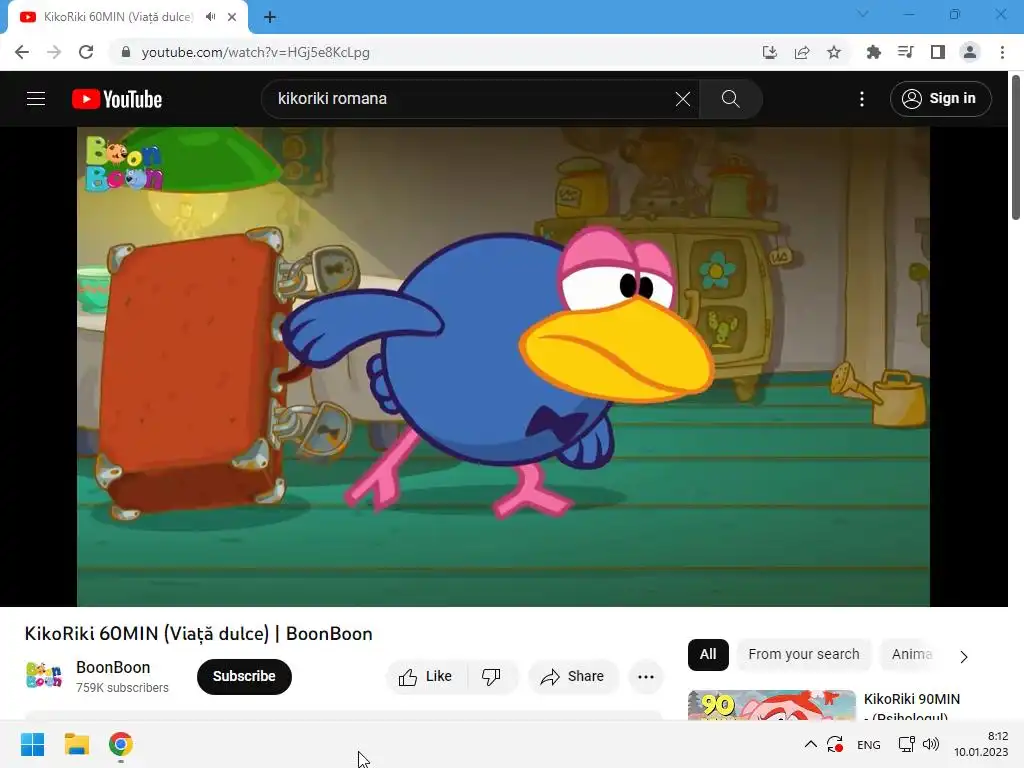The width and height of the screenshot is (1024, 768).
Task: Click the magnifier search button
Action: tap(731, 99)
